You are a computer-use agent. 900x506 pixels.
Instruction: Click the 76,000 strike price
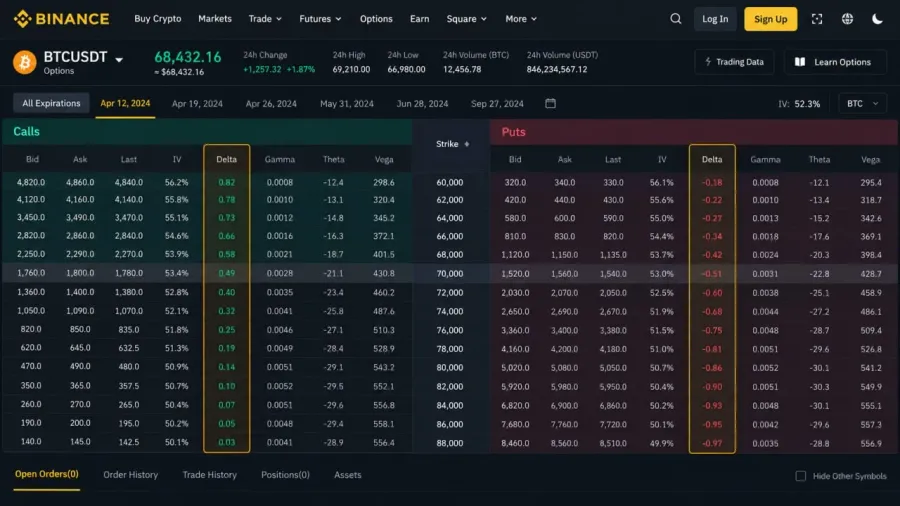[449, 330]
